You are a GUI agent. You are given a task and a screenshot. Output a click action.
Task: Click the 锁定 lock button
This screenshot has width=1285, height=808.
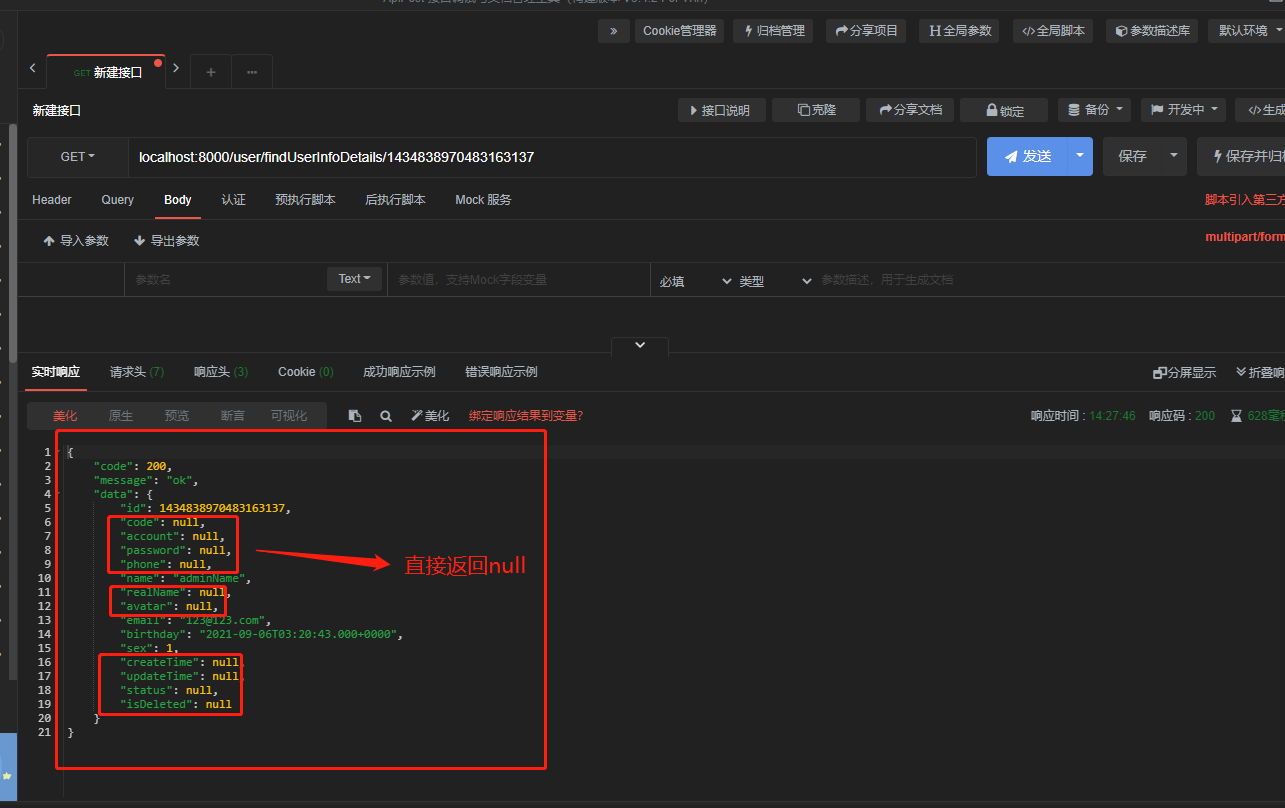pos(1004,110)
